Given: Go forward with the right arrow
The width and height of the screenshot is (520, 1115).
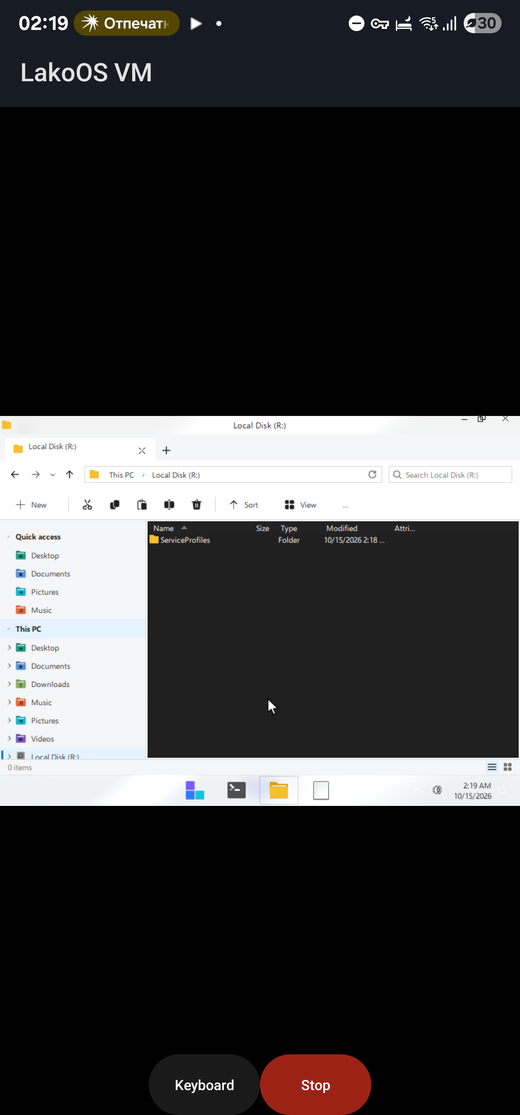Looking at the screenshot, I should tap(36, 474).
